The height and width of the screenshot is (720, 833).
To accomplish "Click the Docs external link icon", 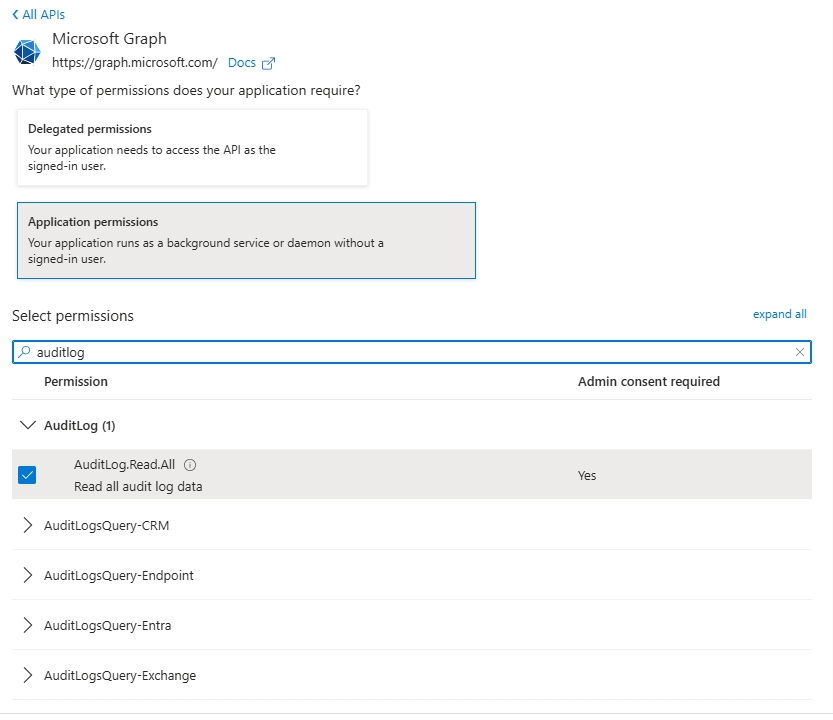I will 268,63.
